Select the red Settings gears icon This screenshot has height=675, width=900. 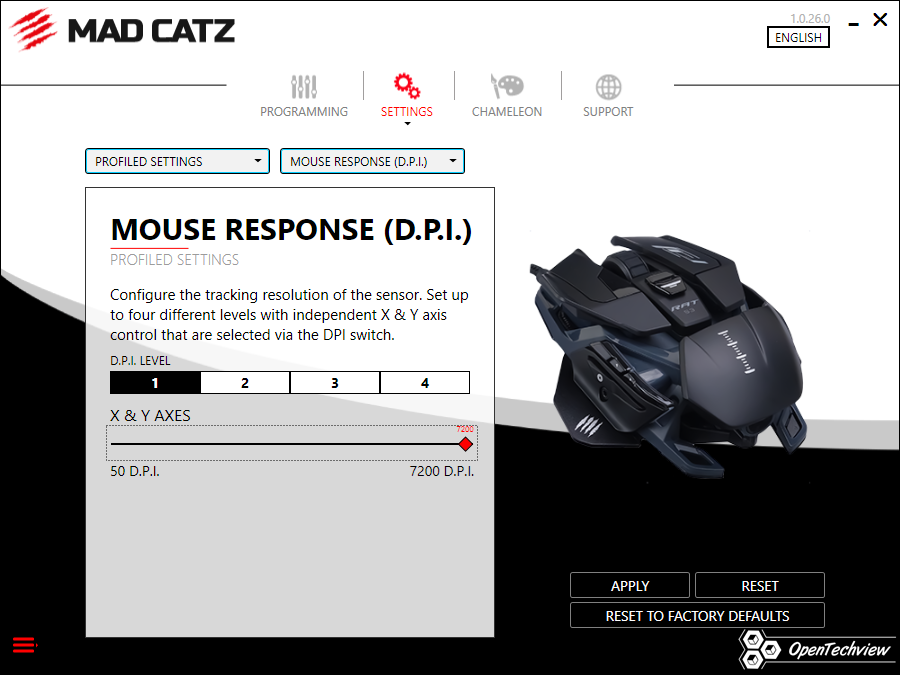pyautogui.click(x=406, y=86)
